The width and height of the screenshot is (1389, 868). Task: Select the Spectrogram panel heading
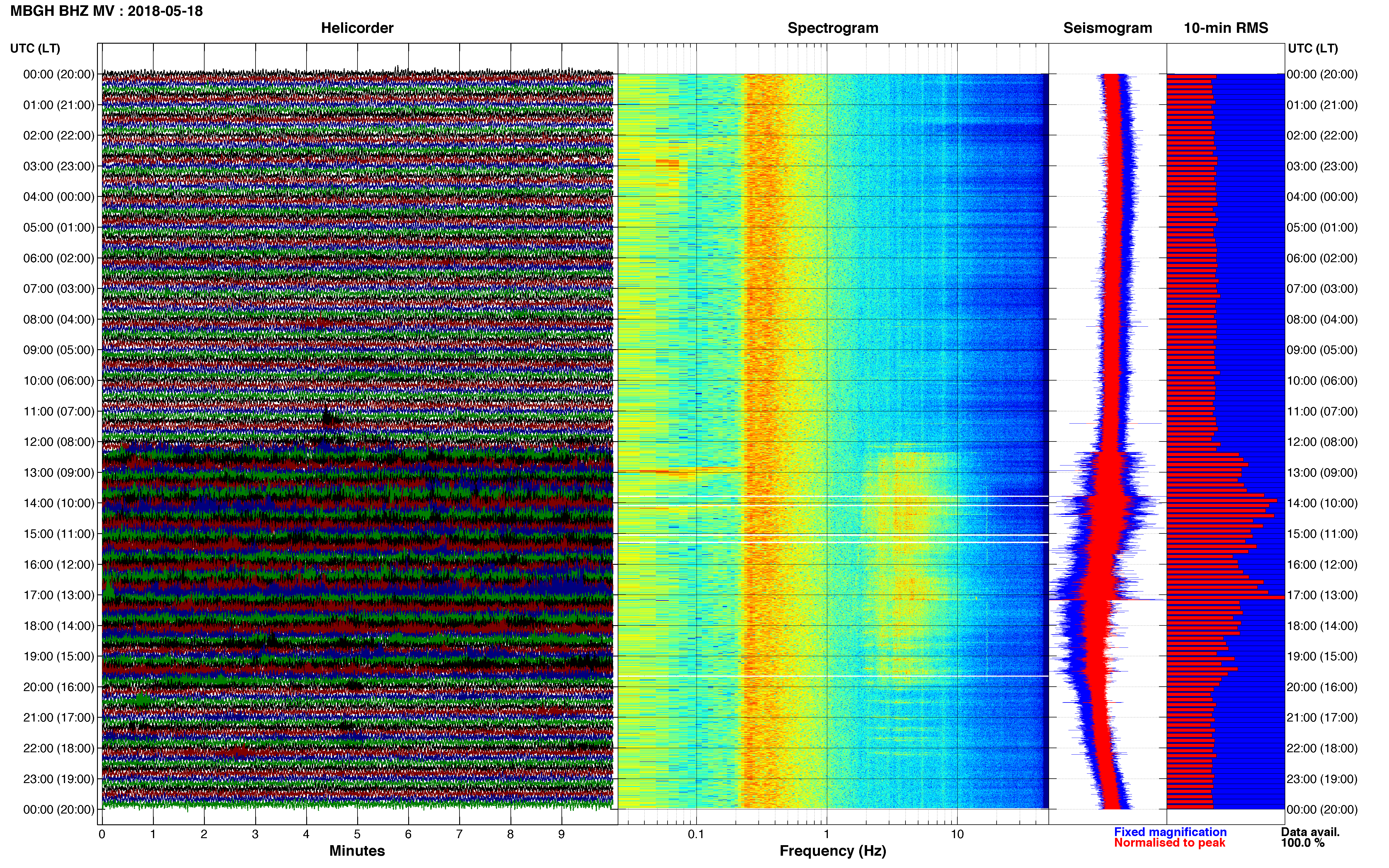[833, 28]
